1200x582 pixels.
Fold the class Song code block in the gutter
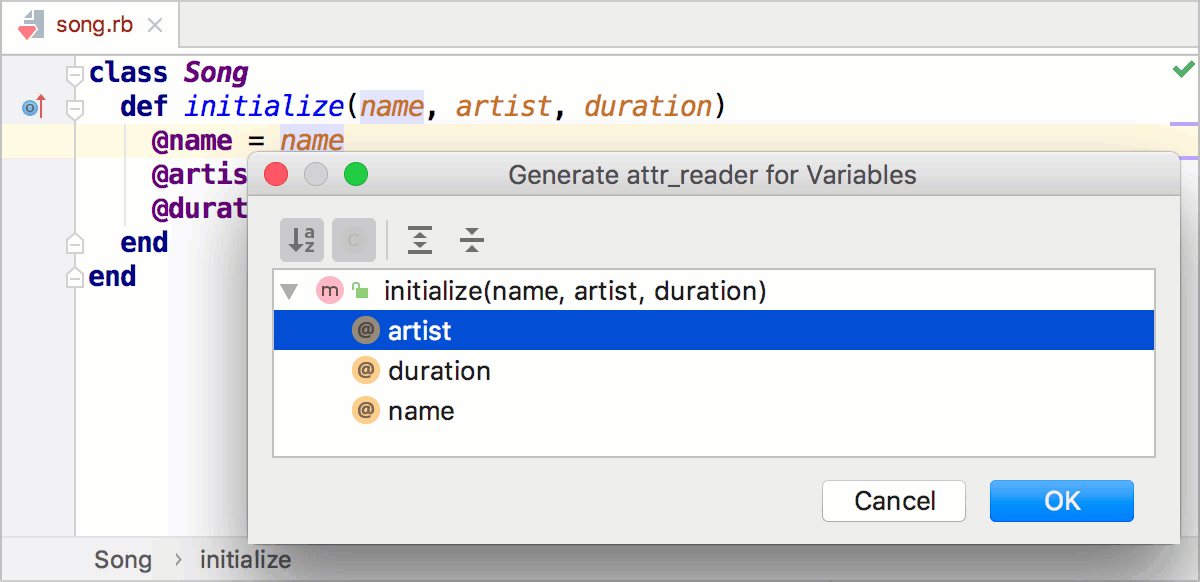tap(74, 72)
